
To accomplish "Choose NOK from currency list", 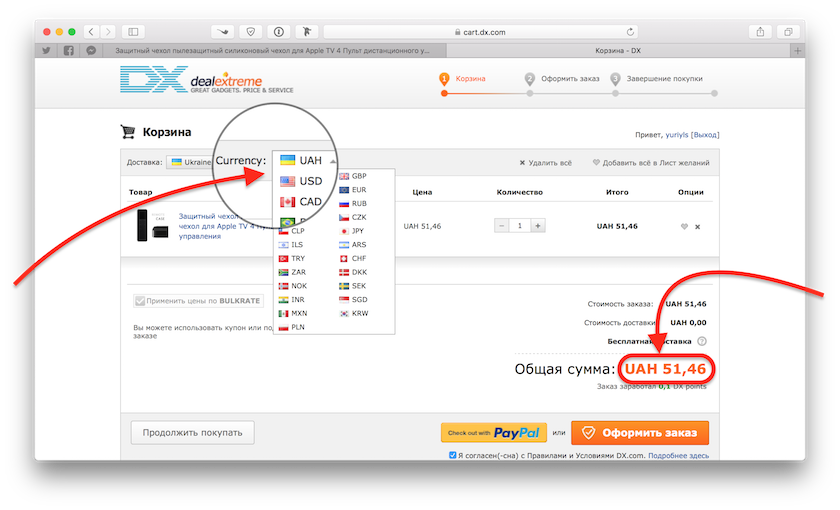I will point(293,286).
